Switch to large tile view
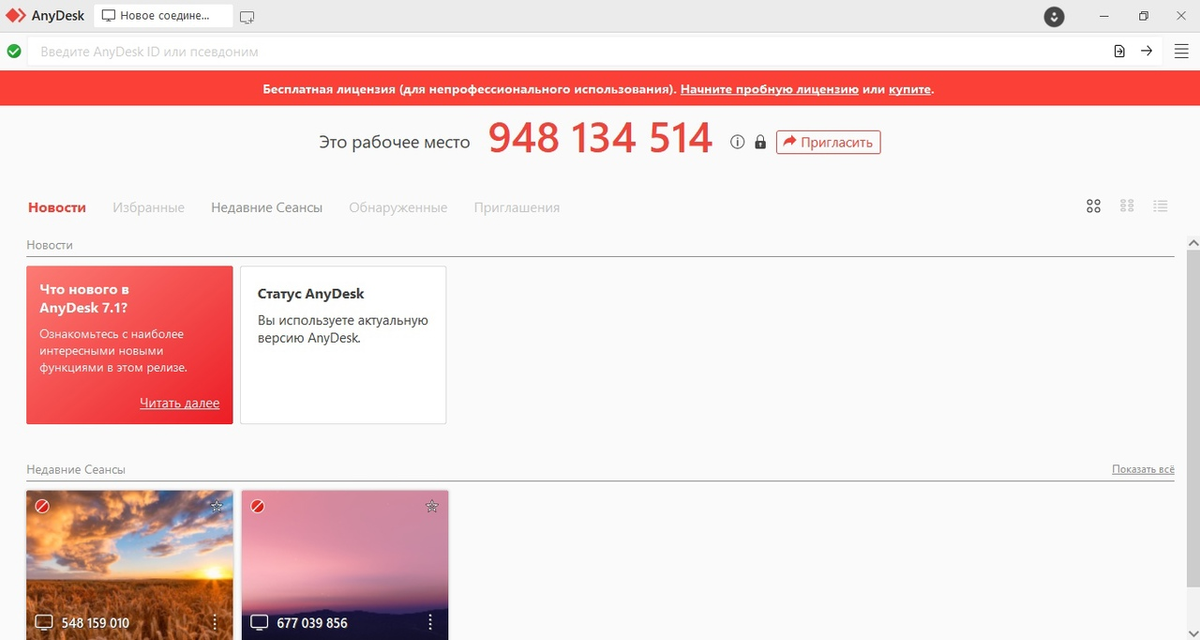Viewport: 1200px width, 640px height. coord(1093,206)
